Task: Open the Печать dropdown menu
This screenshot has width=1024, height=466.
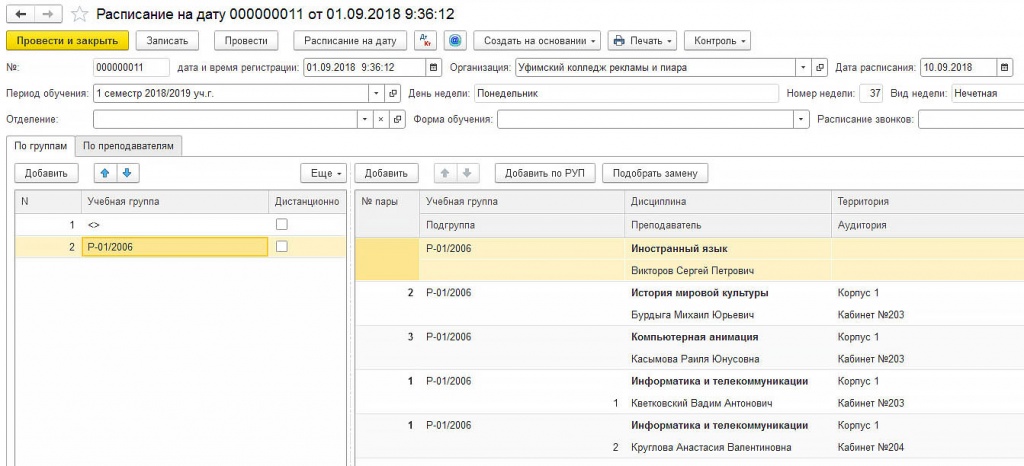Action: click(642, 40)
